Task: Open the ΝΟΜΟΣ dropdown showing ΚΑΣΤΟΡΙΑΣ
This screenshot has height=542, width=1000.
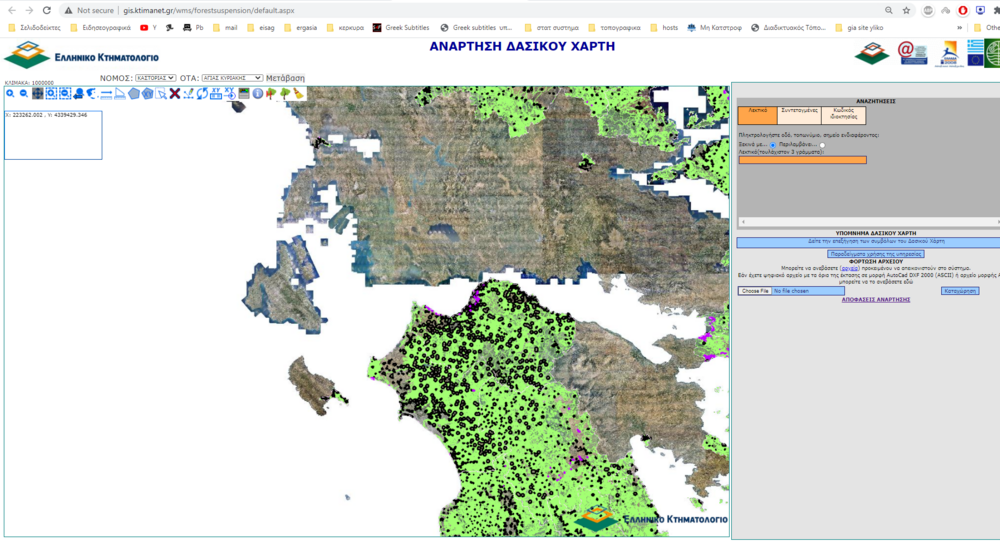Action: coord(155,77)
